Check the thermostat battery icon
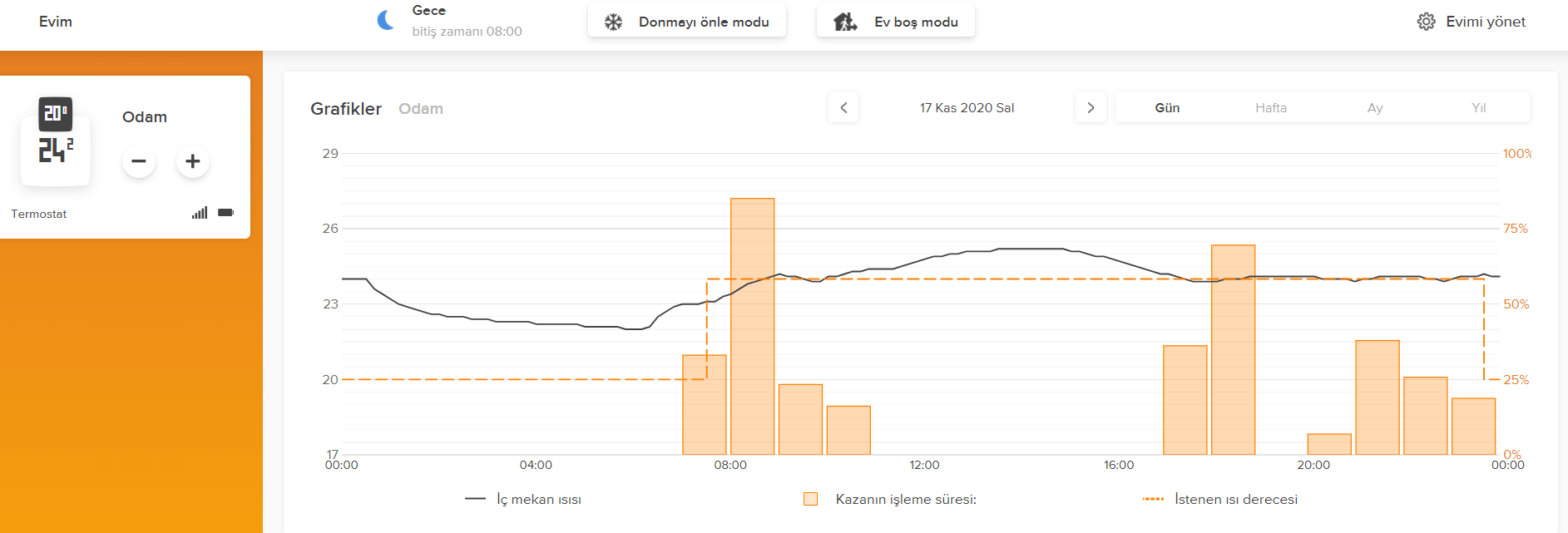 point(226,213)
